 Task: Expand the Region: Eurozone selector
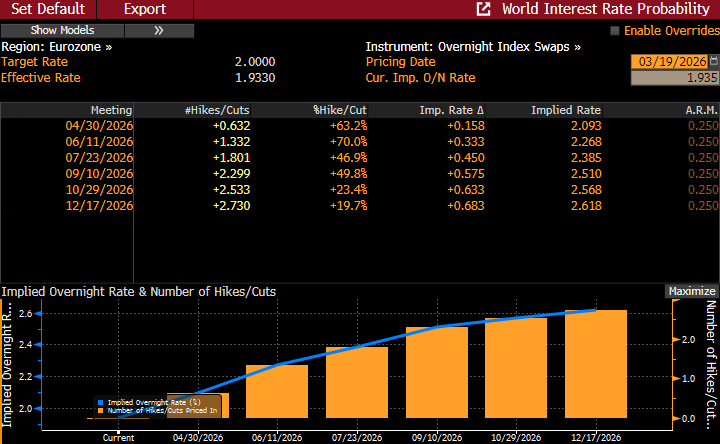[57, 46]
